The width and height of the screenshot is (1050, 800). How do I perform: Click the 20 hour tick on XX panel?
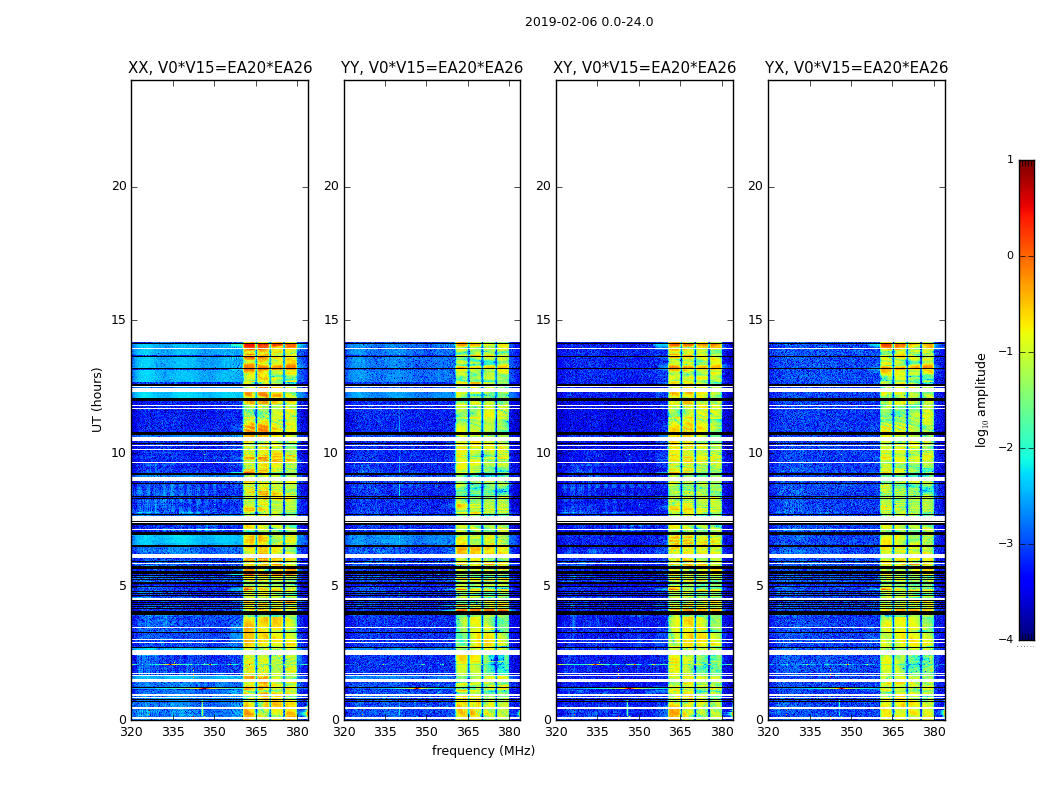pyautogui.click(x=119, y=186)
